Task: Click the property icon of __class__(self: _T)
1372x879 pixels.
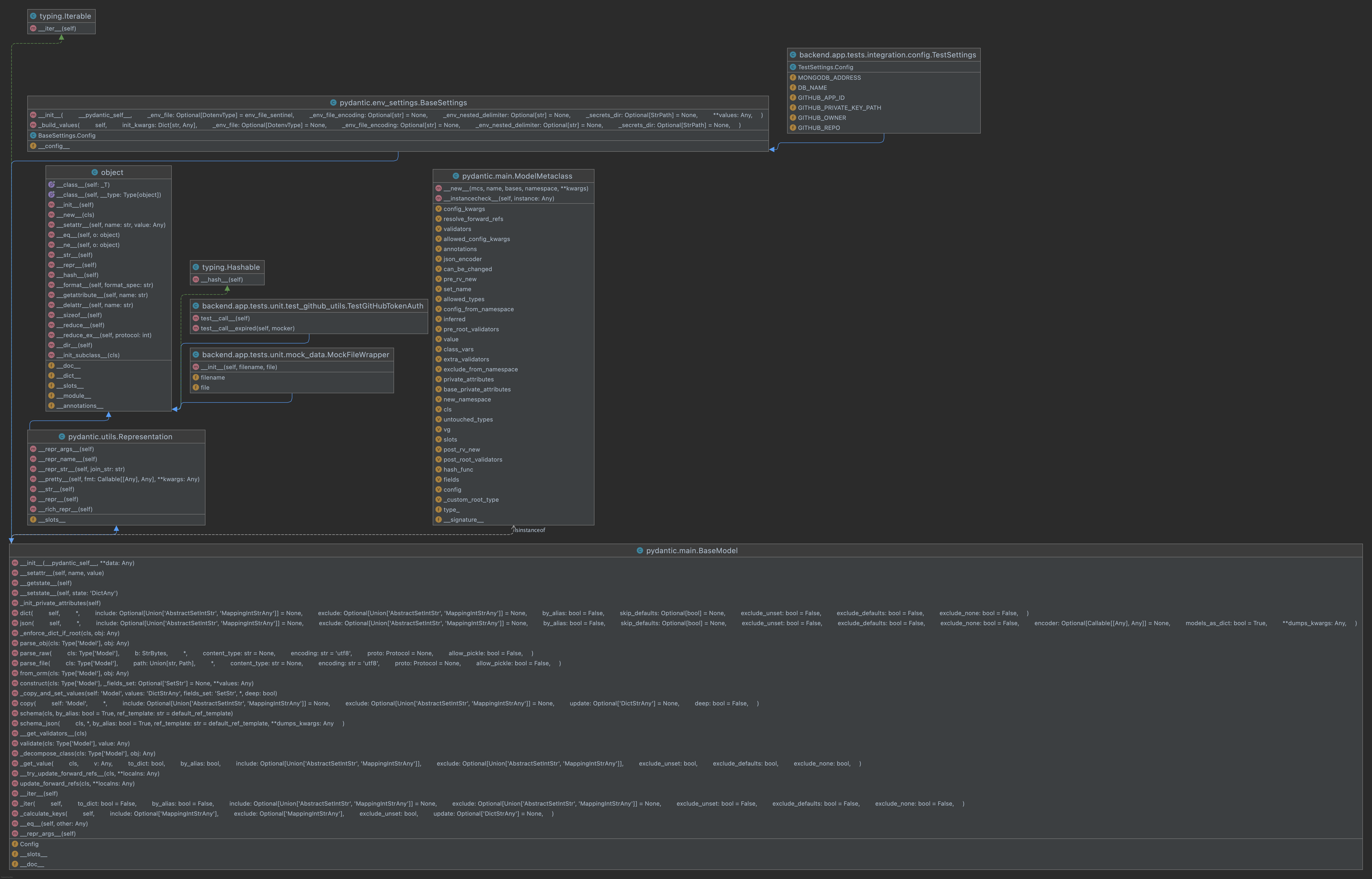Action: coord(51,185)
